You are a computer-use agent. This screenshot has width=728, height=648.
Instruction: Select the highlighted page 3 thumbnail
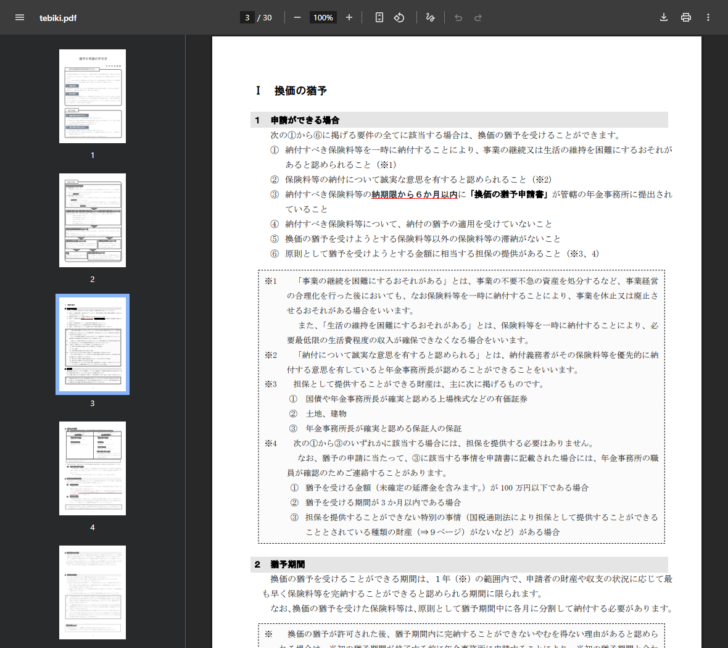[92, 344]
